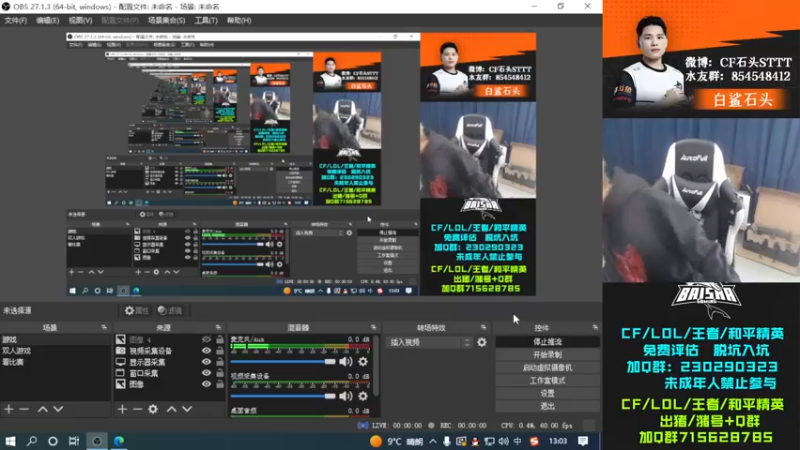Screen dimensions: 800x450
Task: Open the 视图(V) menu
Action: (80, 20)
